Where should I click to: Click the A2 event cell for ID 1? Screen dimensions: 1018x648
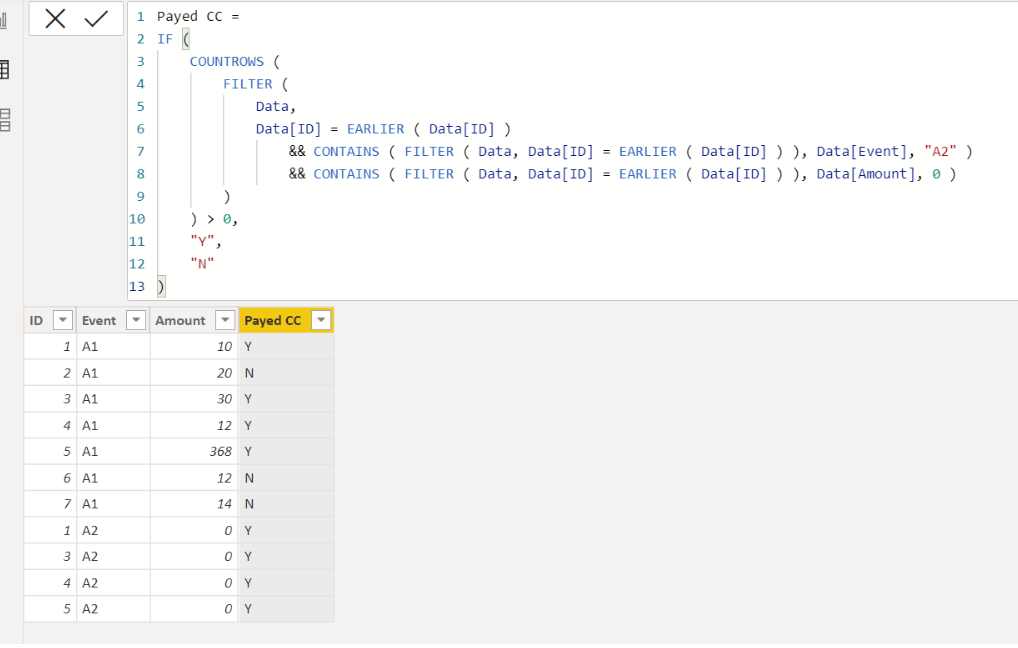[x=113, y=530]
